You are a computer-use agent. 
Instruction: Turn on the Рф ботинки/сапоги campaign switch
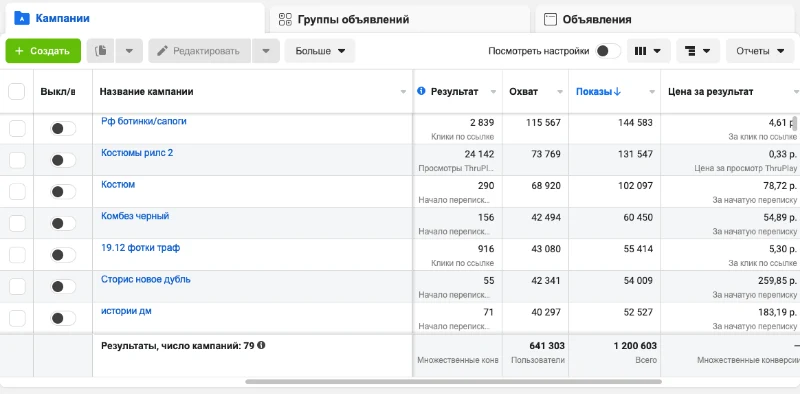click(63, 129)
